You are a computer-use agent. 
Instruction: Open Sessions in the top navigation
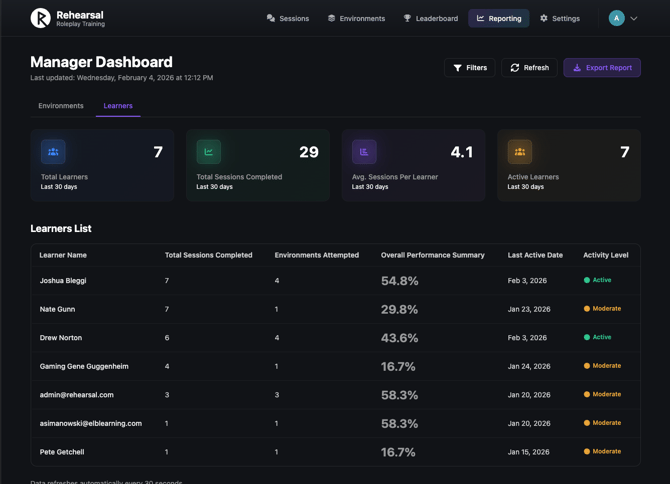point(287,18)
